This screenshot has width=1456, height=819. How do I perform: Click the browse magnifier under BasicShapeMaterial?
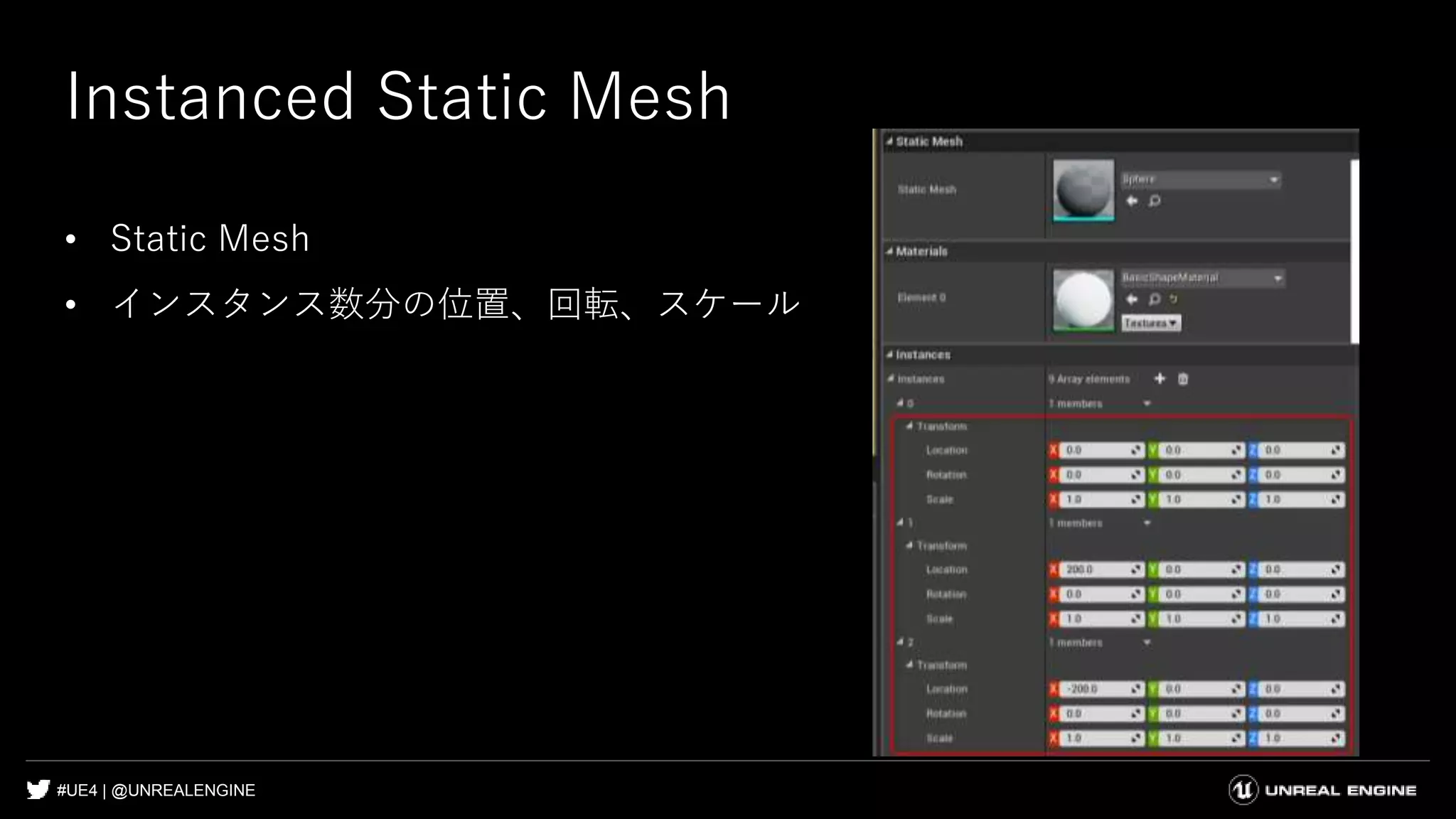[x=1155, y=299]
